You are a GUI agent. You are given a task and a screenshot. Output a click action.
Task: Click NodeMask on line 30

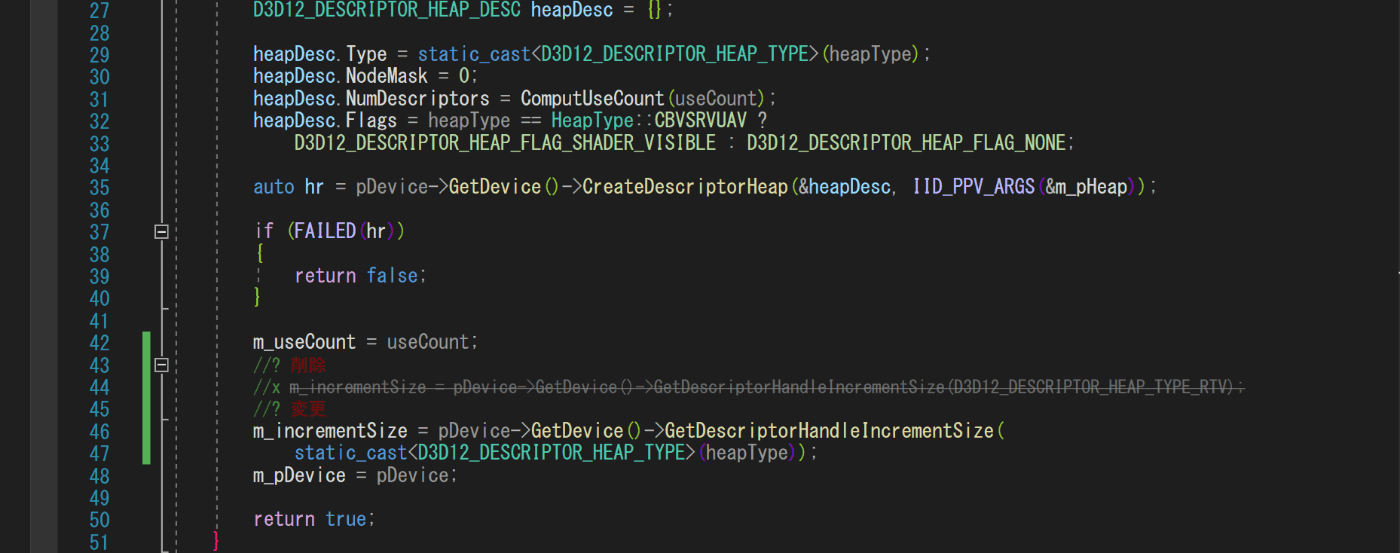387,77
